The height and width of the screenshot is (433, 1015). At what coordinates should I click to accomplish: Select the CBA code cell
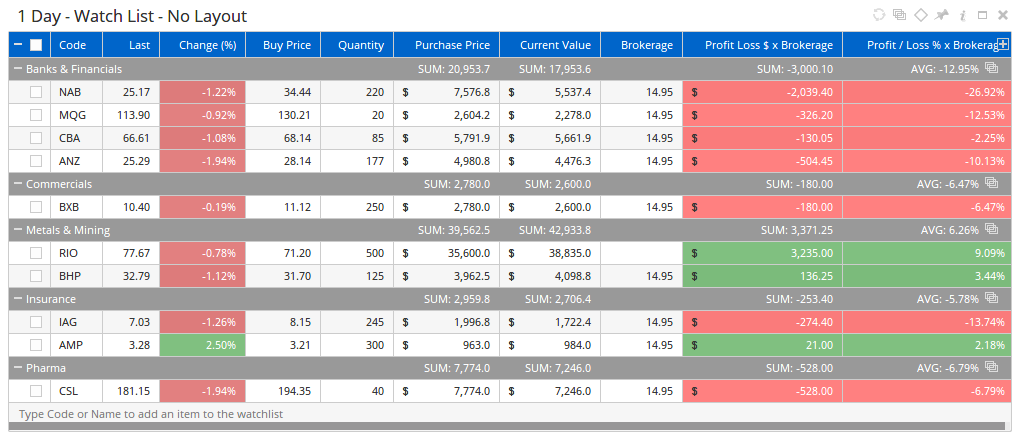click(x=76, y=138)
